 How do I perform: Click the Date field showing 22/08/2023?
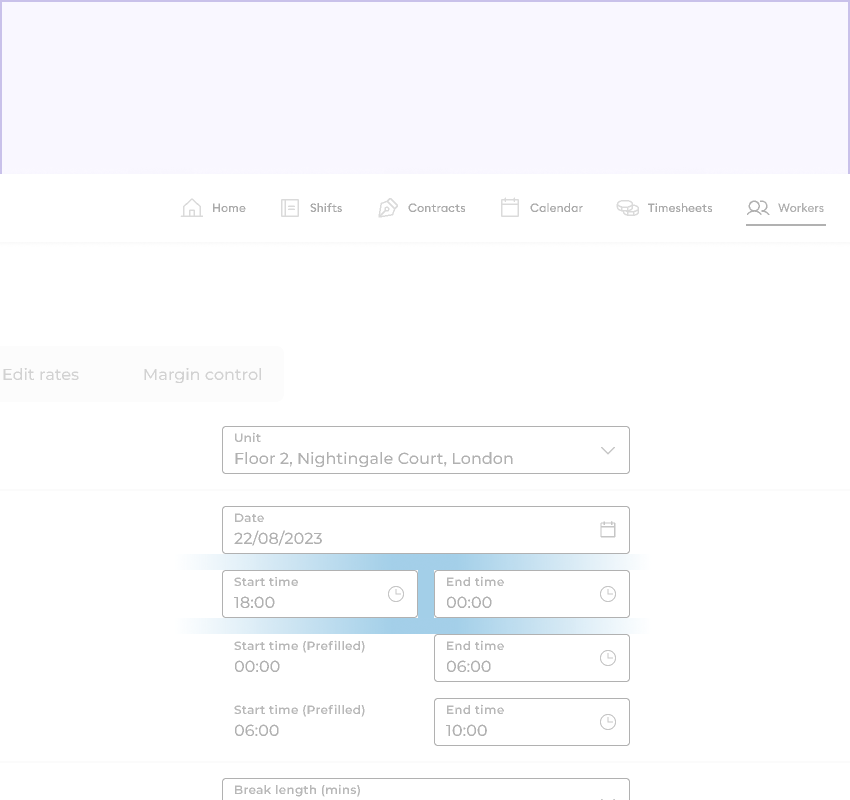click(x=426, y=530)
